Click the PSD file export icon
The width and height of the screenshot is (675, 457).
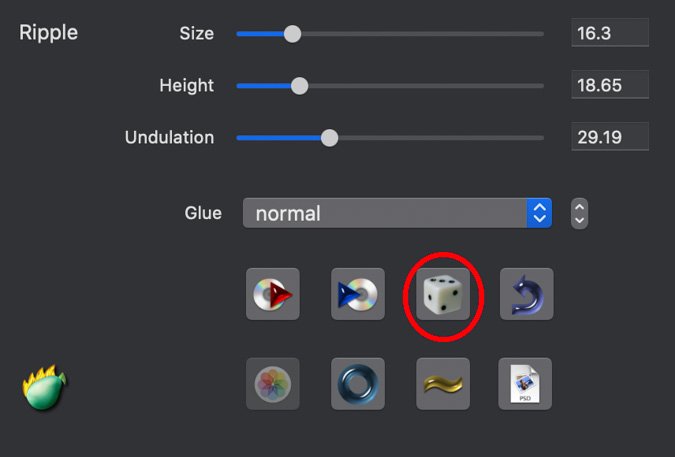tap(525, 383)
